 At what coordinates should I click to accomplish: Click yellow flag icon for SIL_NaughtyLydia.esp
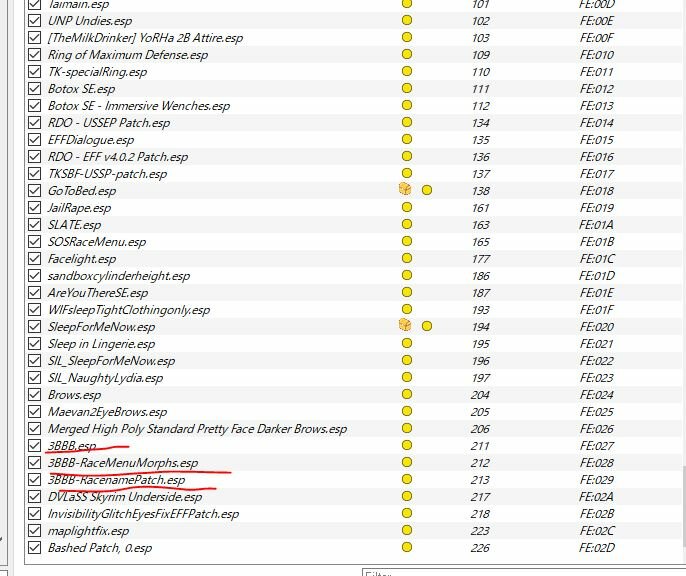(407, 377)
